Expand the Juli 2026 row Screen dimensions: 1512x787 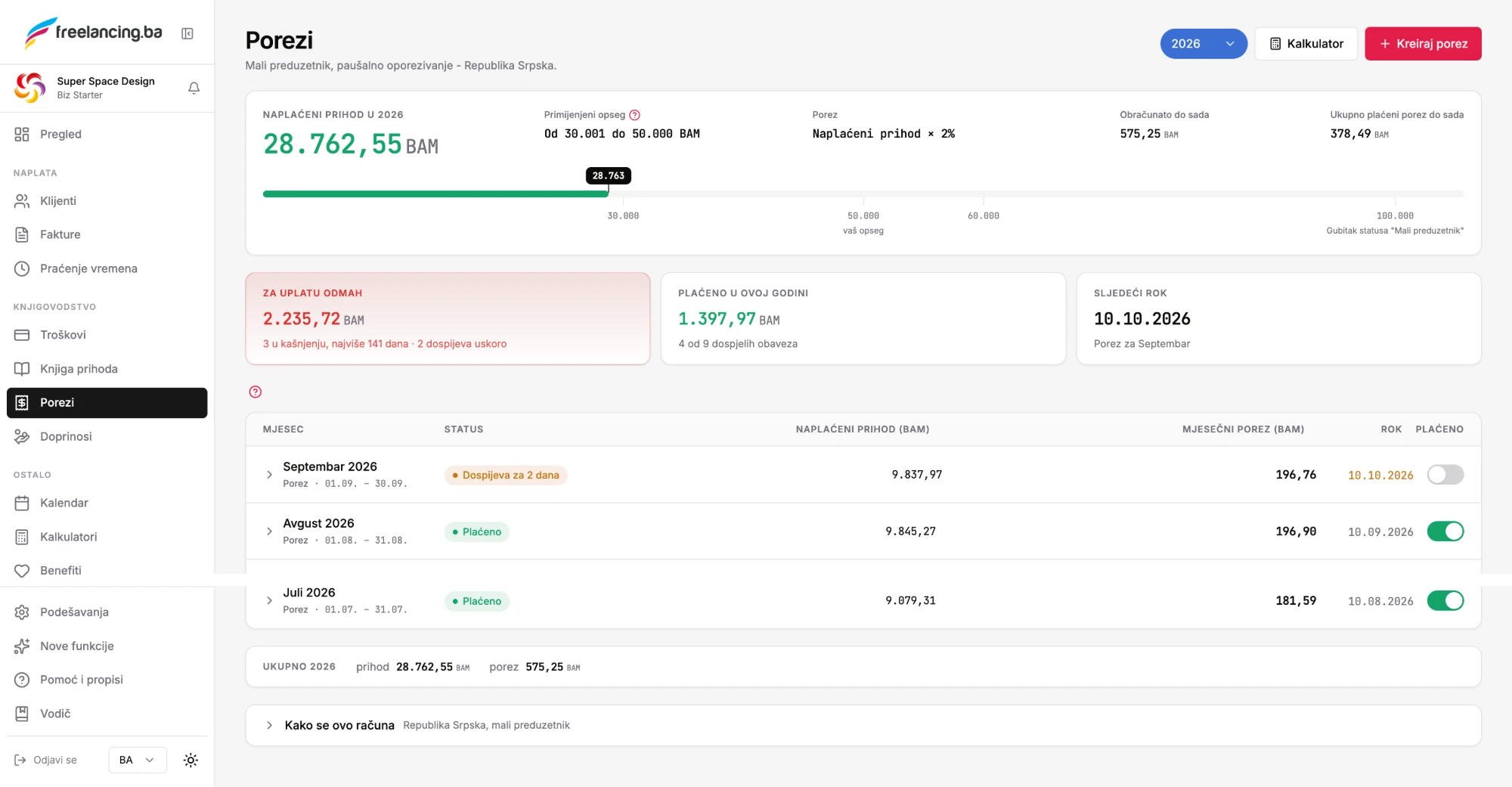click(x=269, y=601)
